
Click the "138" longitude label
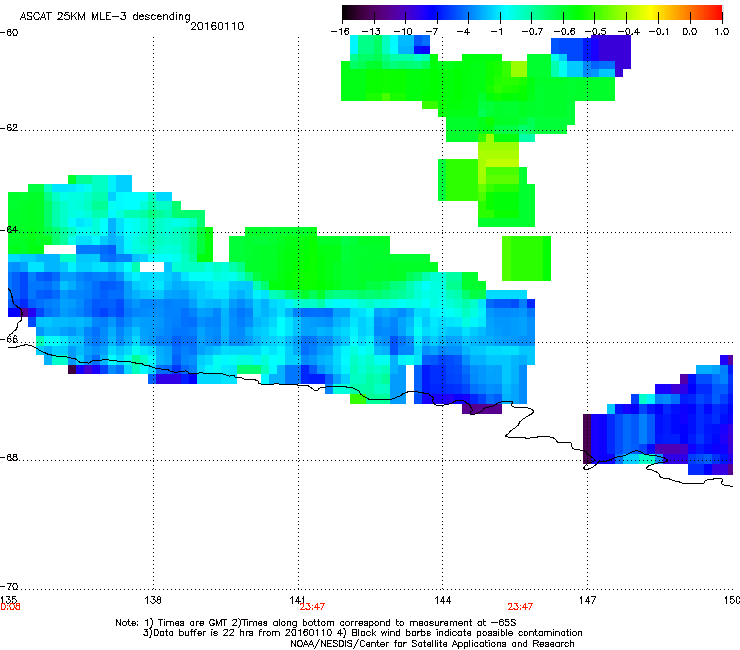point(153,600)
